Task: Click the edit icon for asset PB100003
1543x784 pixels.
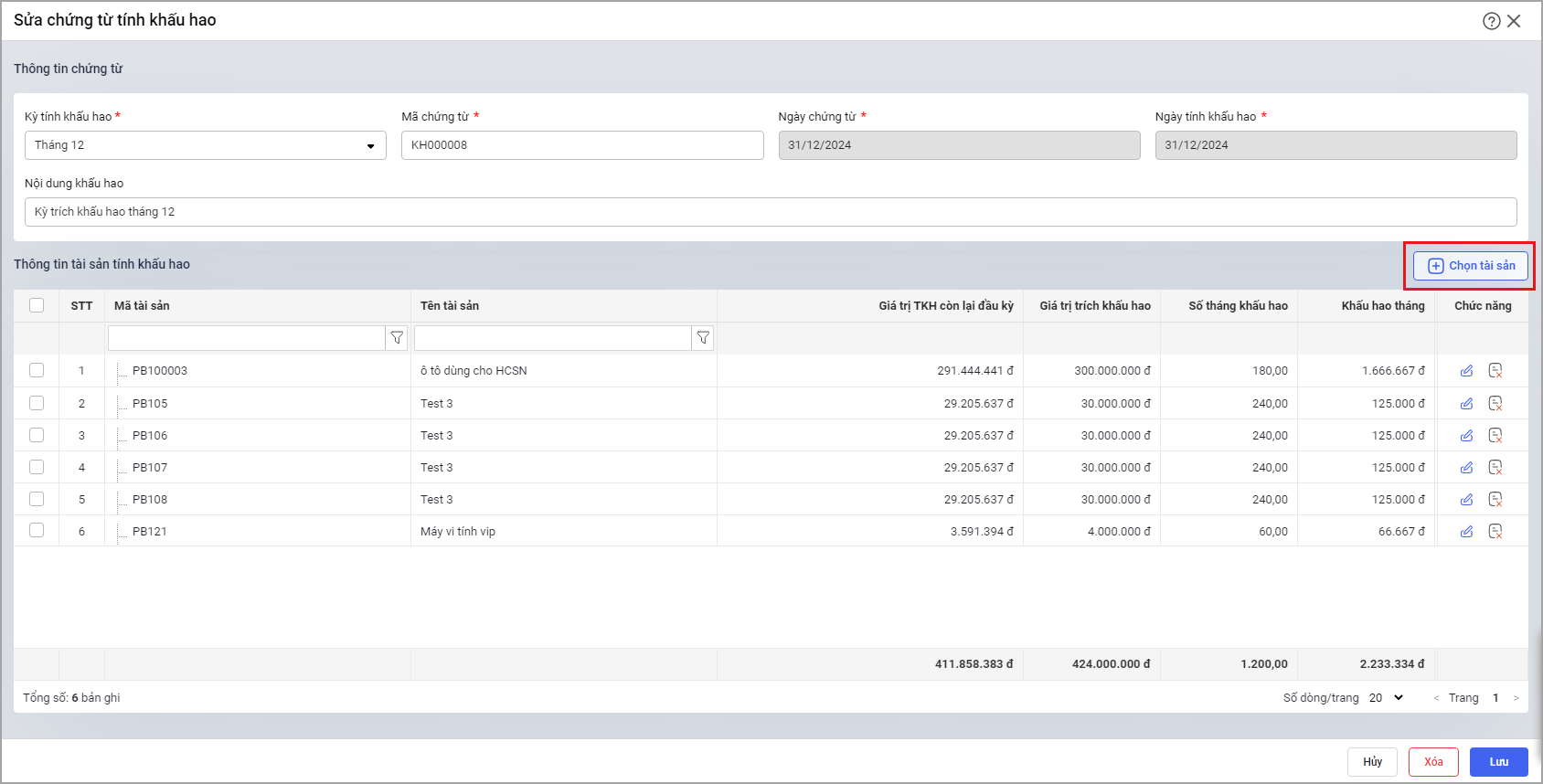Action: pyautogui.click(x=1466, y=371)
